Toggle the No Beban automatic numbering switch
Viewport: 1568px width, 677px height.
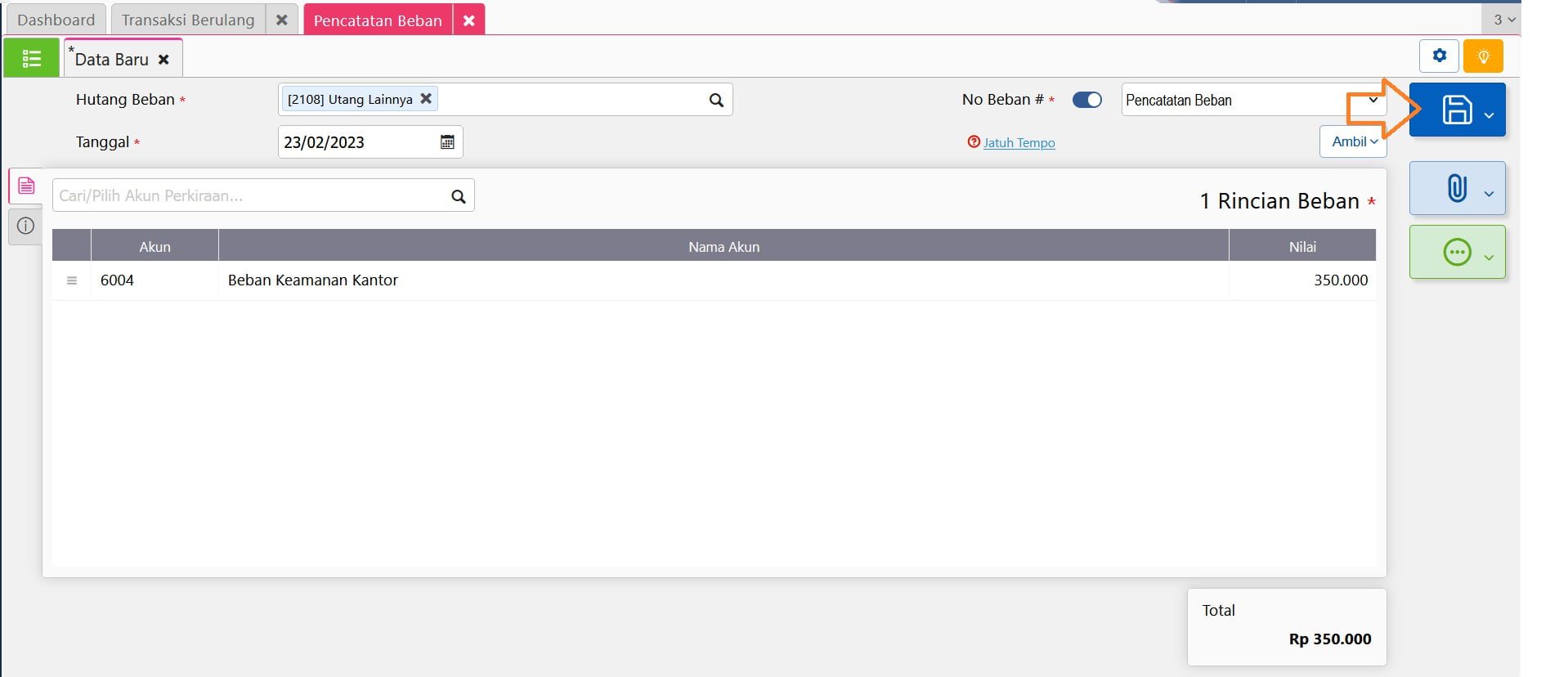tap(1086, 100)
